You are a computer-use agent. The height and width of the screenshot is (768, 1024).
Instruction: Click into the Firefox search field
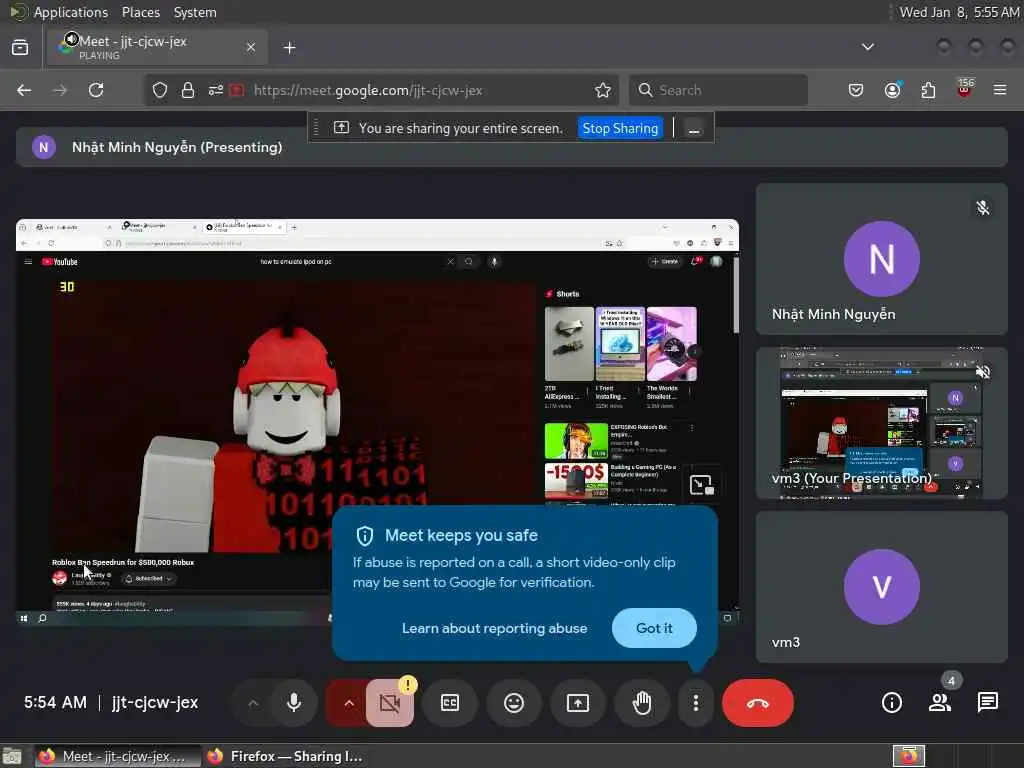718,90
